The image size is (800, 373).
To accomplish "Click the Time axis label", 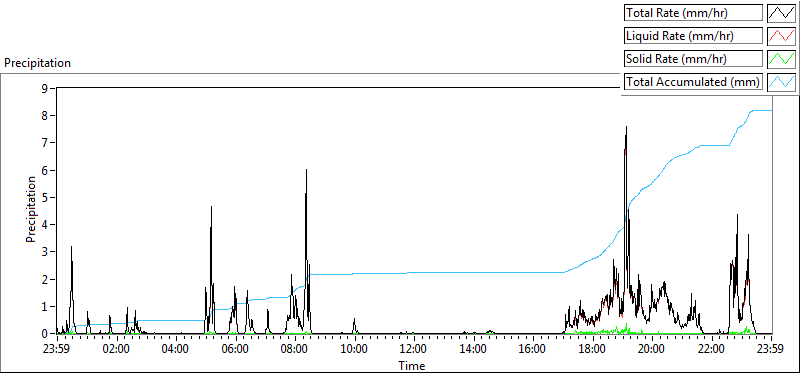I will (x=412, y=366).
